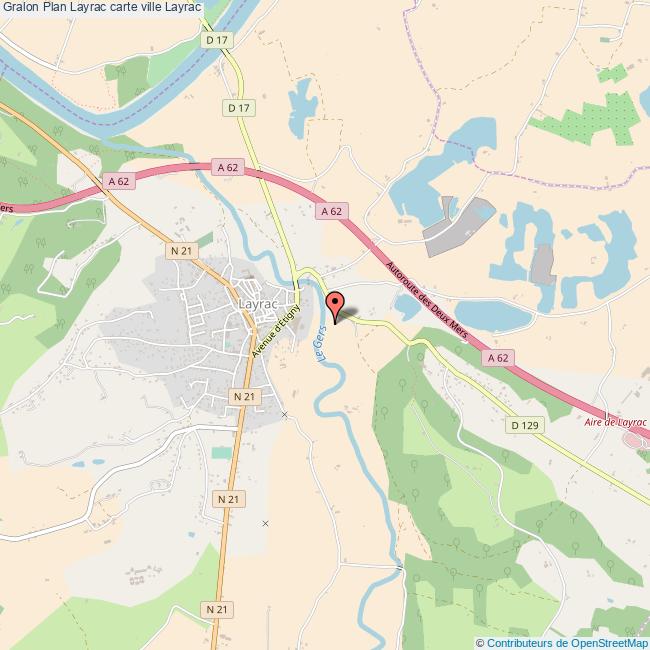Click the A 62 shield nearest Aire de Layrac
The width and height of the screenshot is (650, 650).
coord(498,358)
